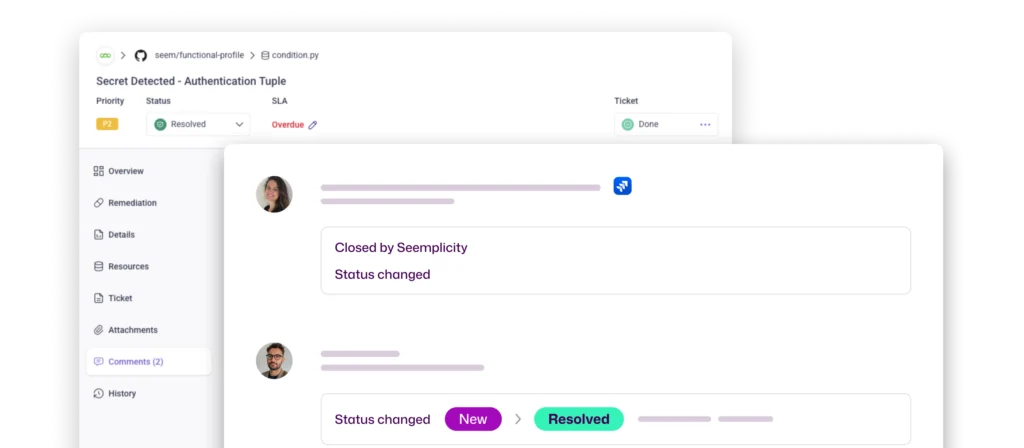1024x448 pixels.
Task: Open the three-dots menu in Ticket field
Action: point(705,124)
